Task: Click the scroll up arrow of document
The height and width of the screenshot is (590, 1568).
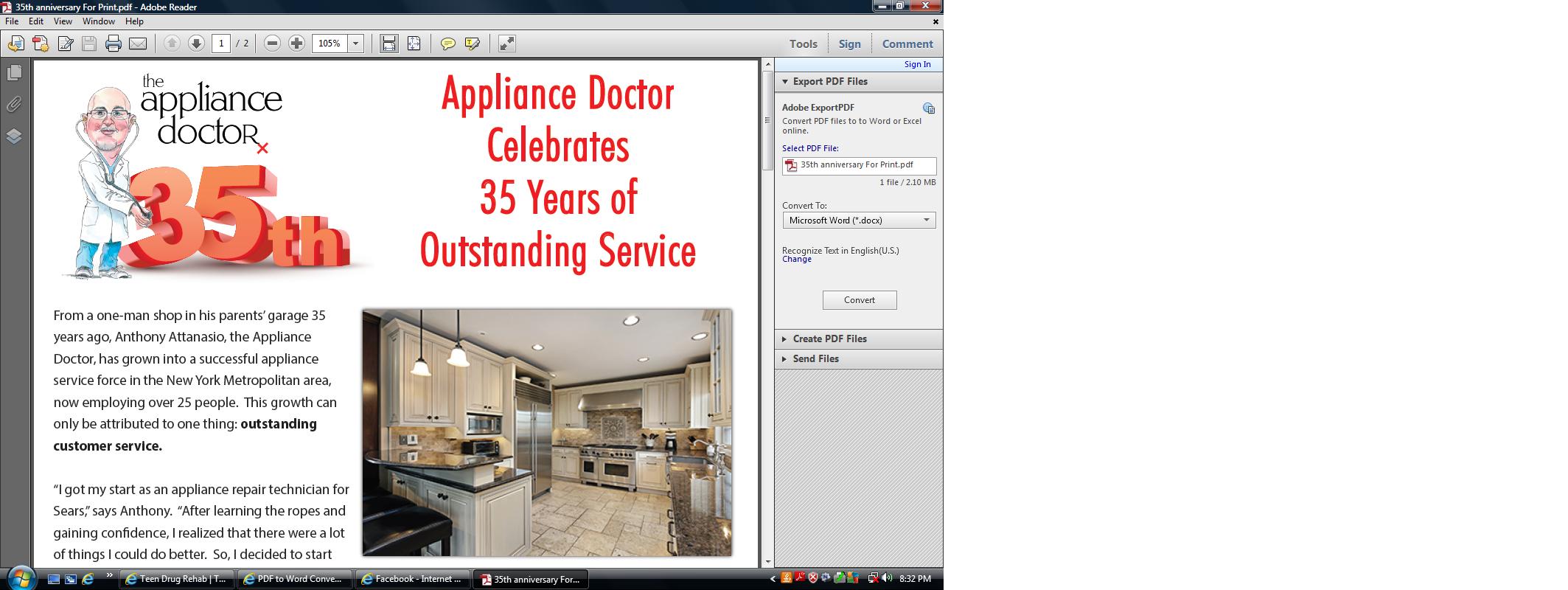Action: coord(767,65)
